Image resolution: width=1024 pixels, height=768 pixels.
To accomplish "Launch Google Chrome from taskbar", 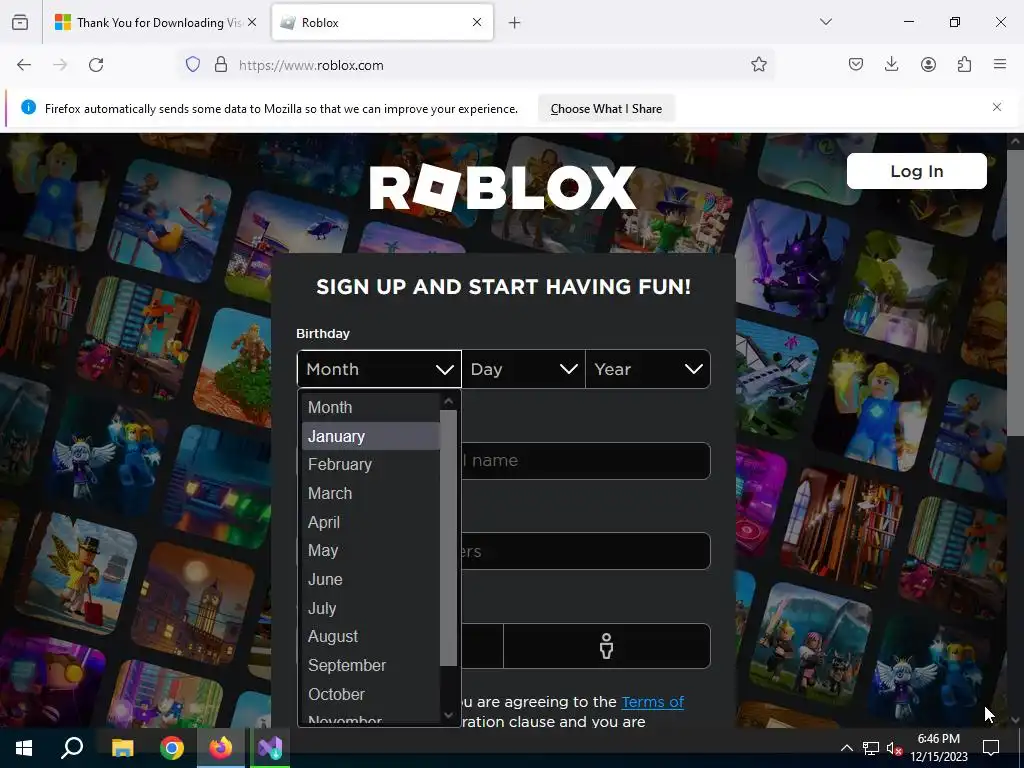I will click(172, 748).
